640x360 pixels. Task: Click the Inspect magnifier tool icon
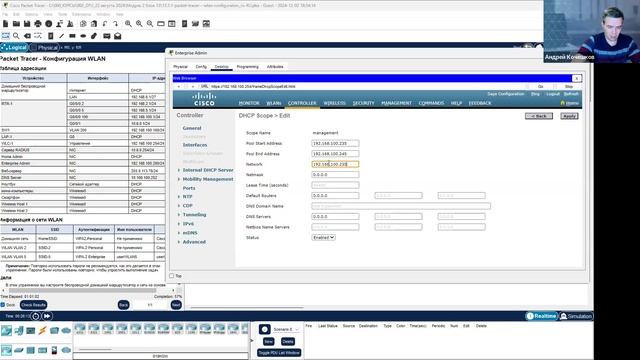[16, 36]
